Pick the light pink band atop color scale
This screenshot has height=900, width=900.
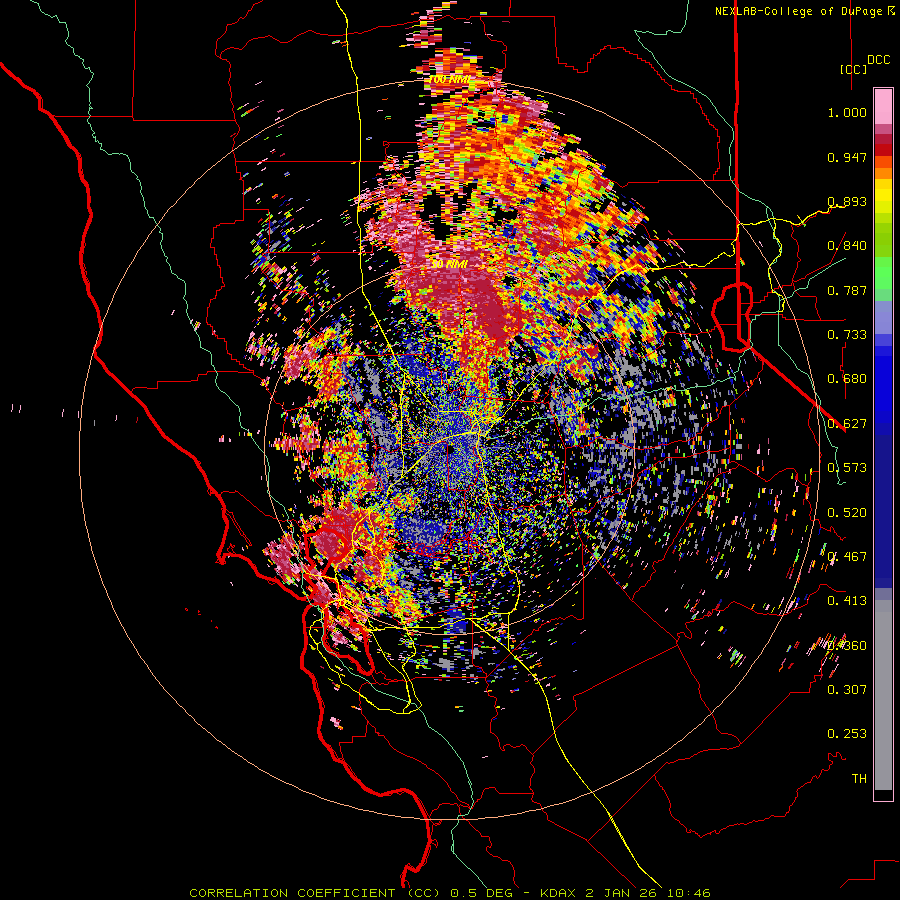[x=883, y=107]
